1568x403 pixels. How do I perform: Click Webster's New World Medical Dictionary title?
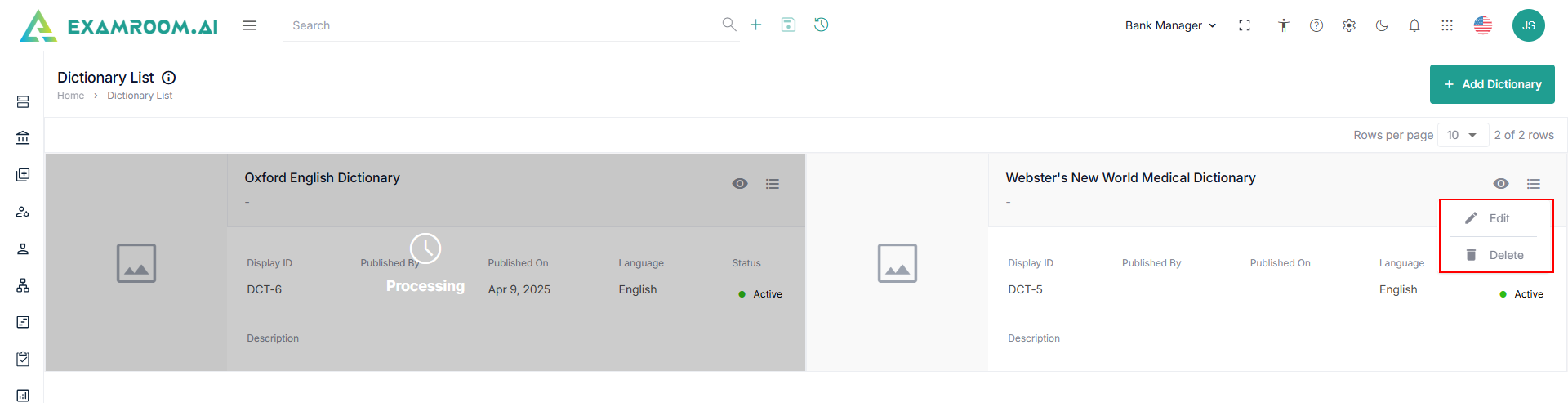pos(1130,177)
